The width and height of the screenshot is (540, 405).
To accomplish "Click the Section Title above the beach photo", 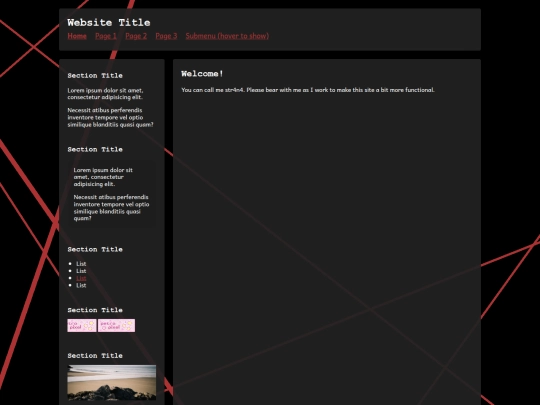I will [x=95, y=355].
